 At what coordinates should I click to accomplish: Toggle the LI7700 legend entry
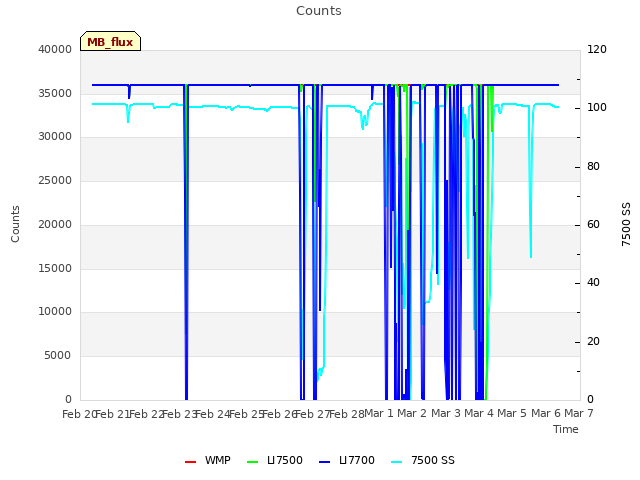[x=347, y=460]
